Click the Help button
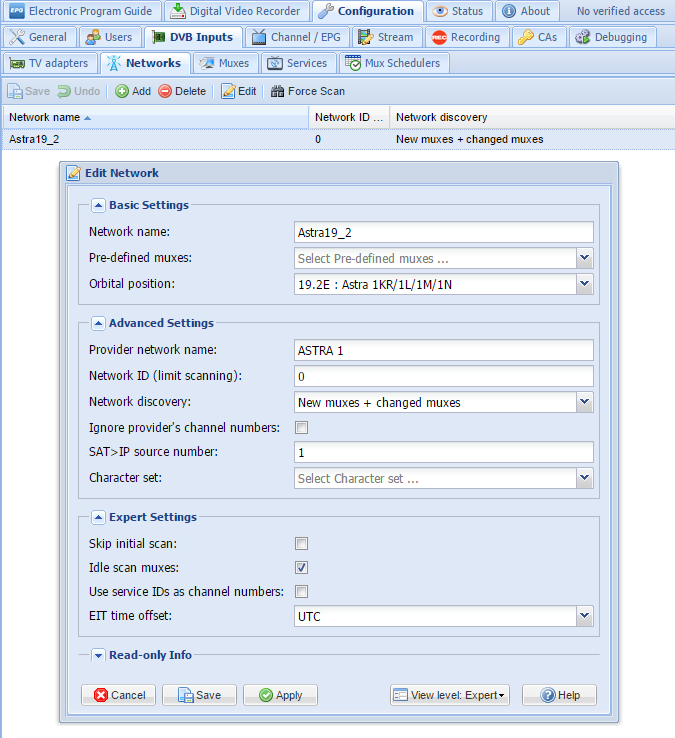This screenshot has height=738, width=675. (559, 695)
